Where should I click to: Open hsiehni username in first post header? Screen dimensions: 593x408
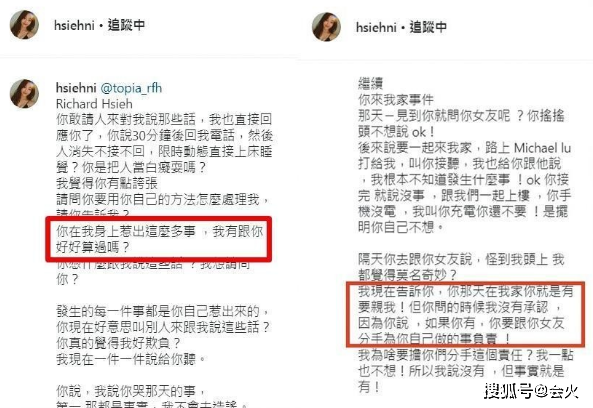[x=74, y=25]
